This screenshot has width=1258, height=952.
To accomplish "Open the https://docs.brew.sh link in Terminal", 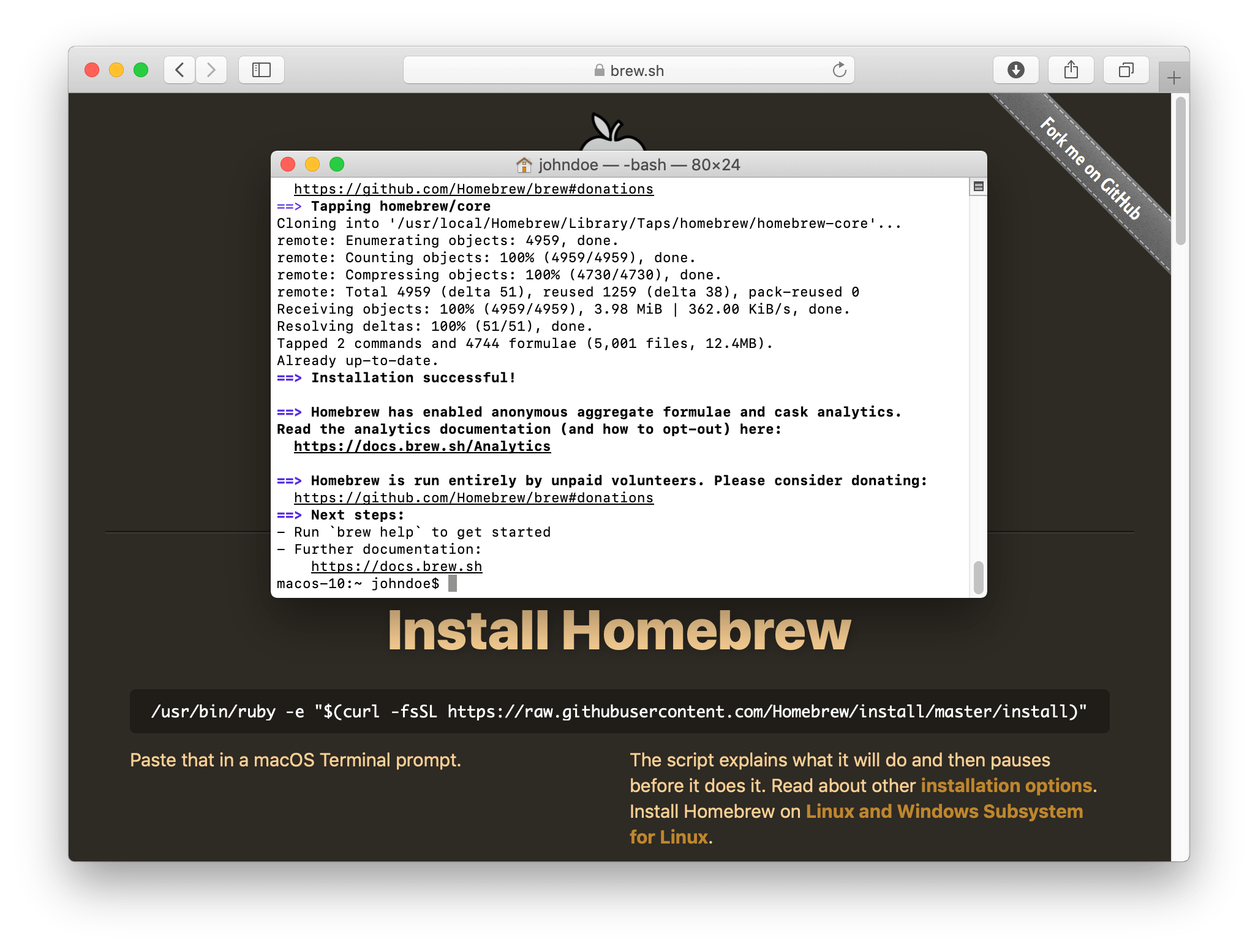I will (396, 567).
